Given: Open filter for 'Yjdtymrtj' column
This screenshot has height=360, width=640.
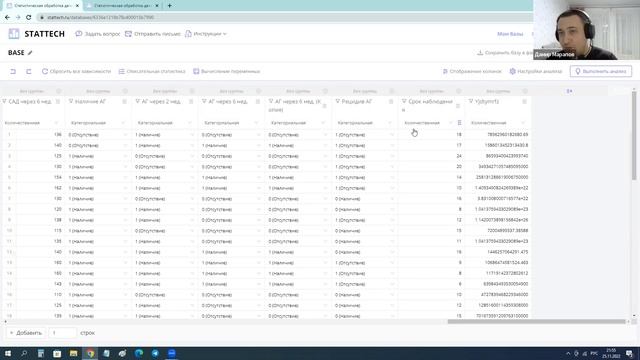Looking at the screenshot, I should coord(471,101).
